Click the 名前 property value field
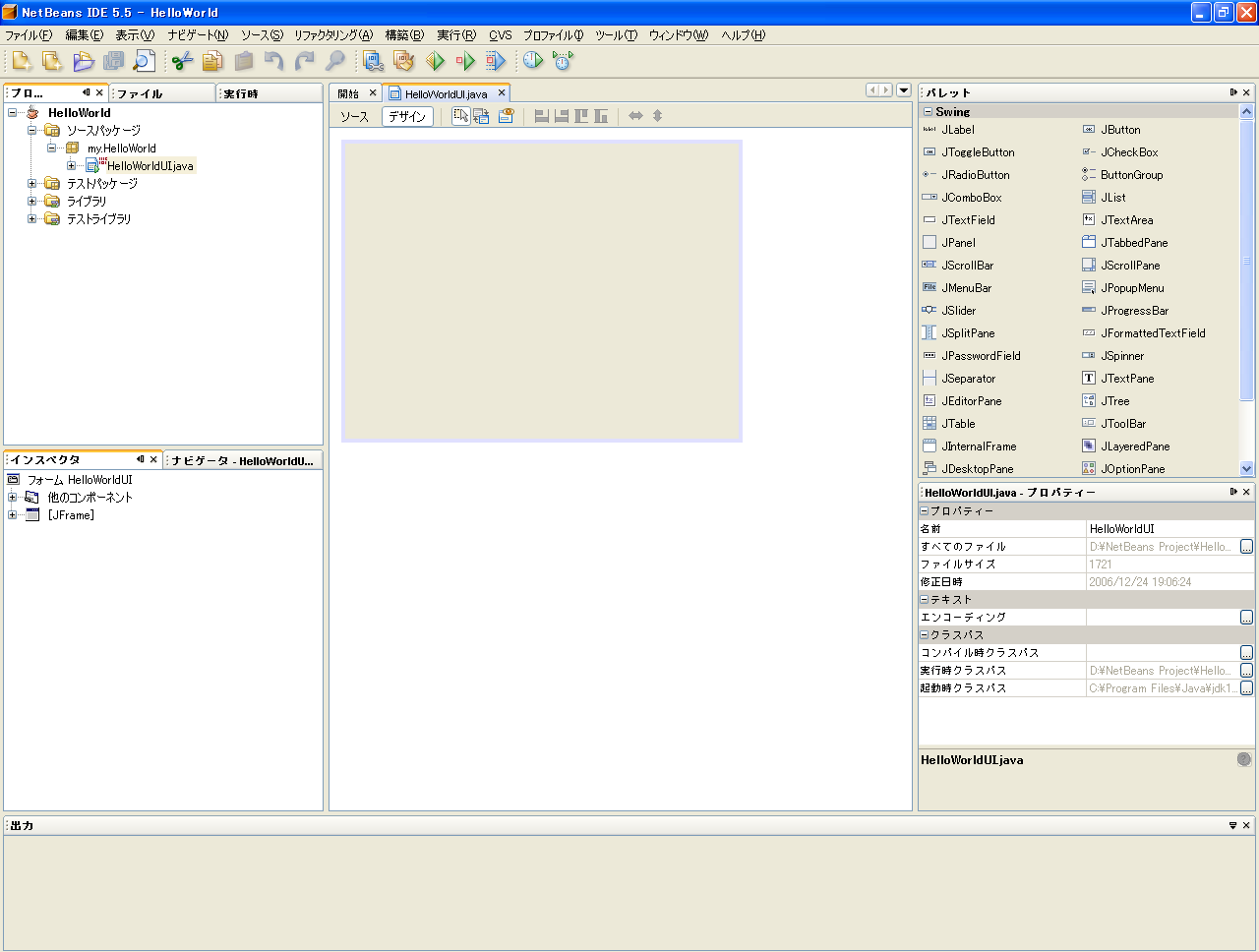 (1161, 529)
